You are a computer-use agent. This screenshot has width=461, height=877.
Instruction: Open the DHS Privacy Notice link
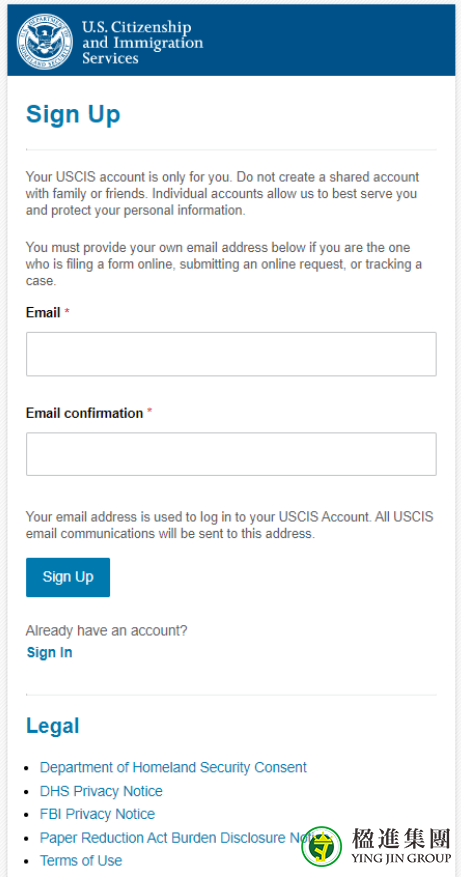pos(101,791)
